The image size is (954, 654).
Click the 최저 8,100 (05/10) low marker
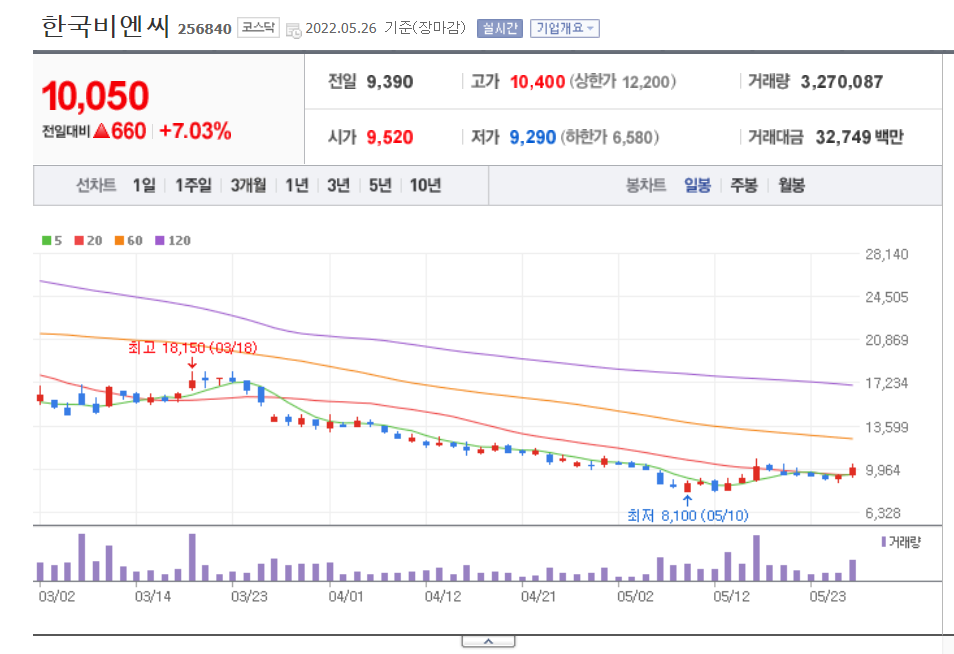[688, 516]
